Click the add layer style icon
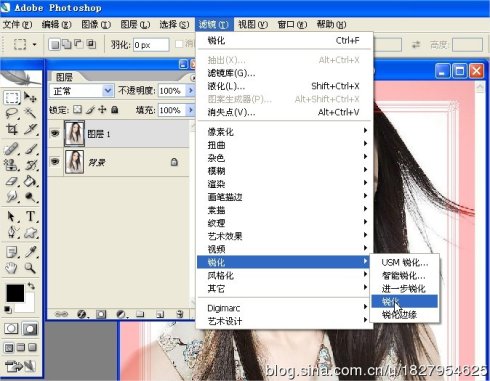The width and height of the screenshot is (490, 381). point(82,314)
